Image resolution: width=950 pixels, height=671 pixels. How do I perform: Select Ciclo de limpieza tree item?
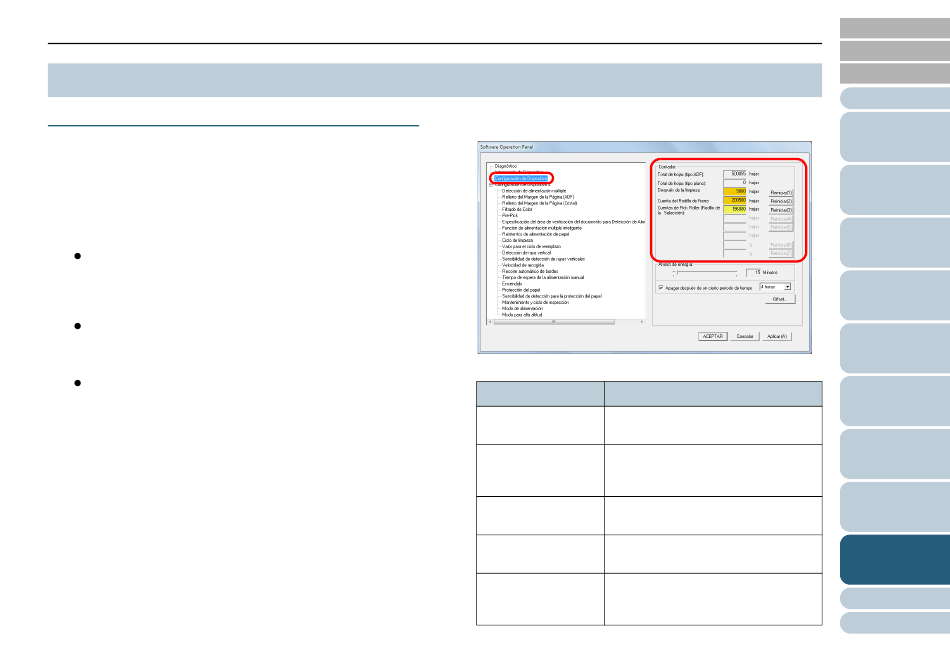pos(517,240)
